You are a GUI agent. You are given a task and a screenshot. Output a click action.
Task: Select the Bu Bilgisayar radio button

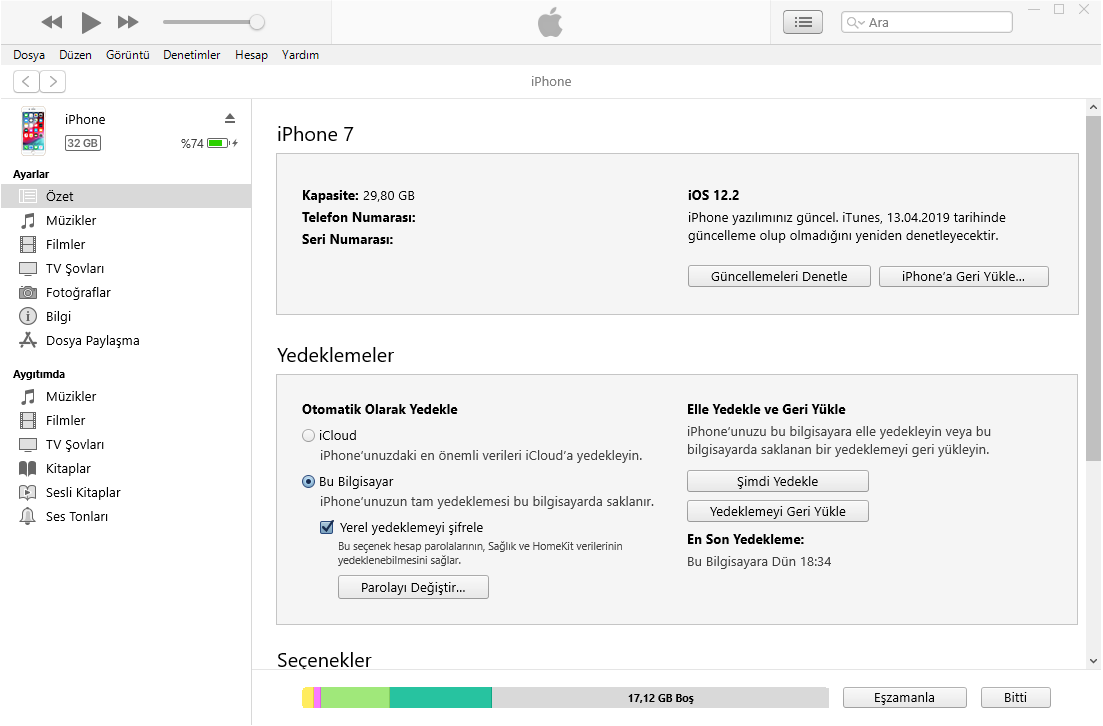coord(308,482)
